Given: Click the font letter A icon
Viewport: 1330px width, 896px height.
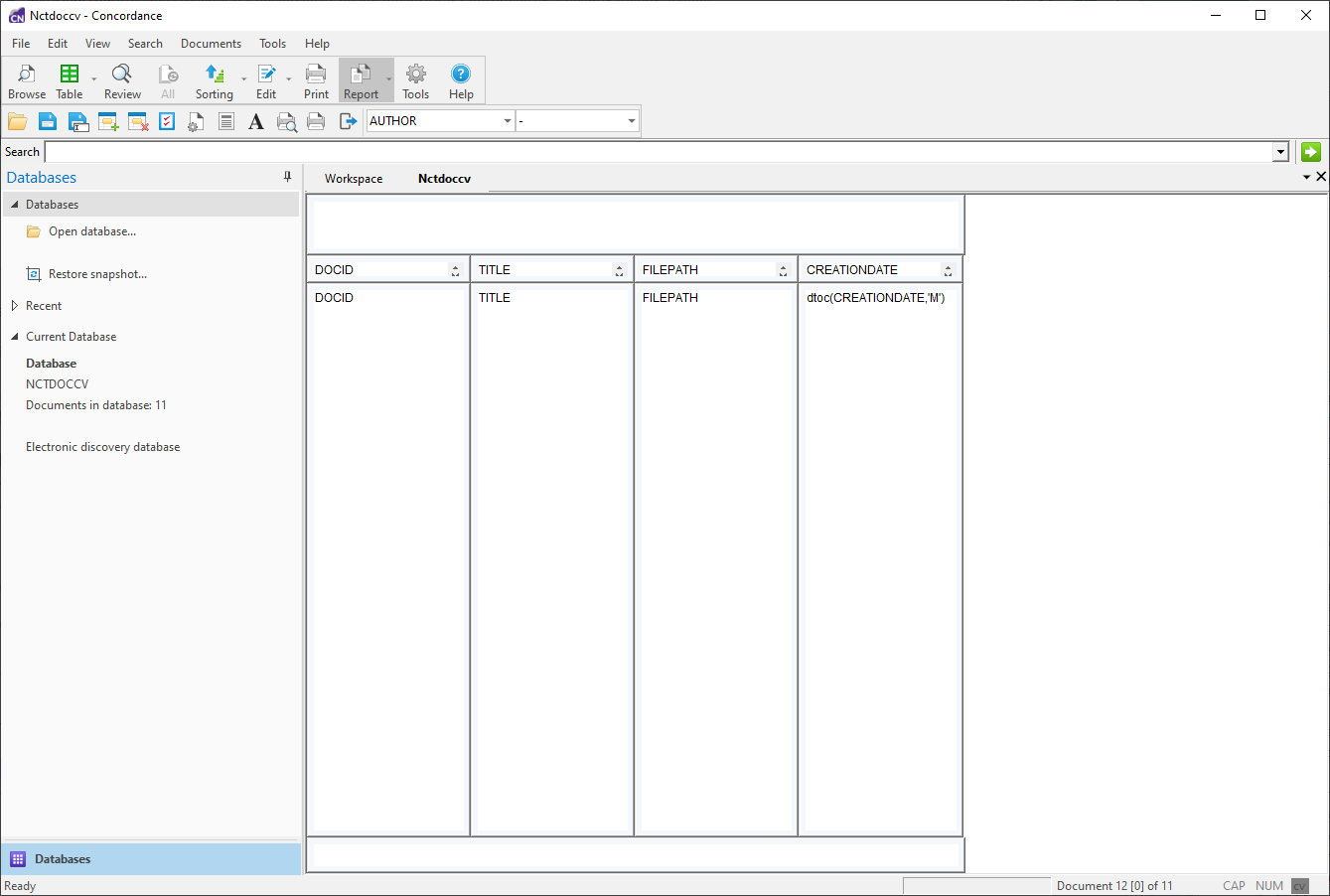Looking at the screenshot, I should pyautogui.click(x=256, y=121).
